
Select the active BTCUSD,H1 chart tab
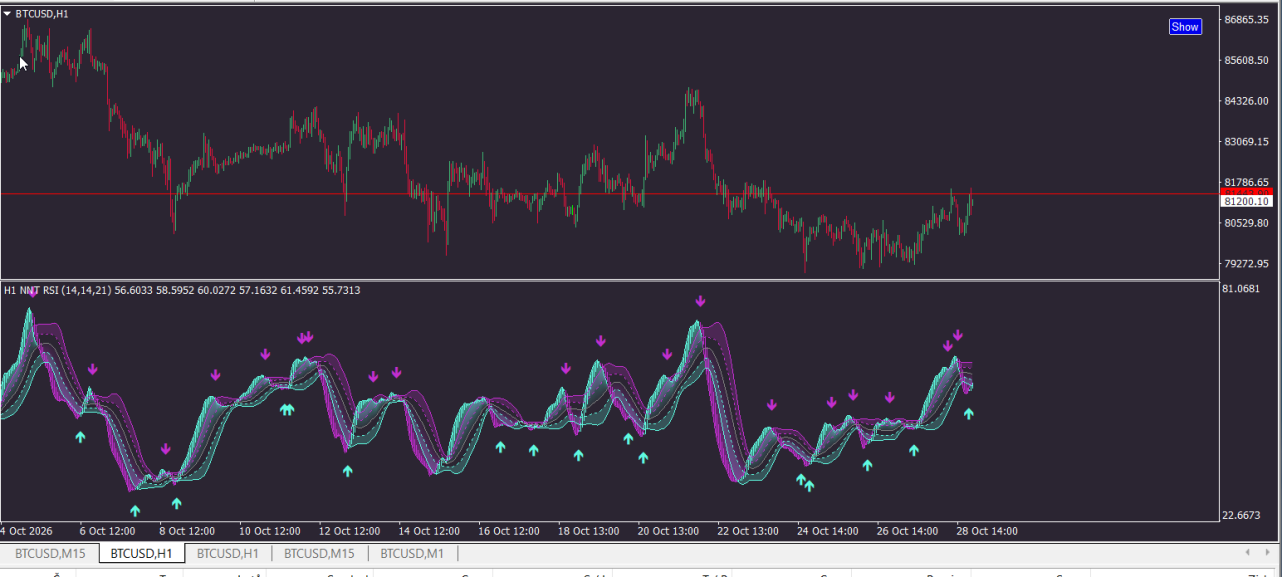point(142,553)
